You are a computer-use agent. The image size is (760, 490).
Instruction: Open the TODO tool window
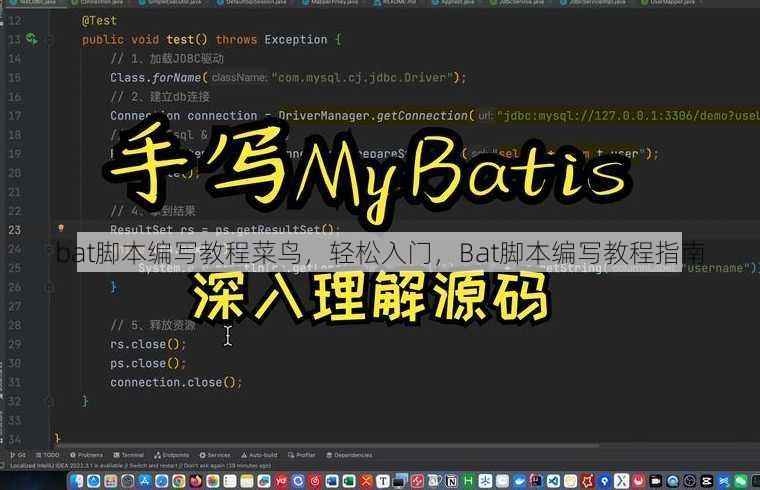tap(47, 455)
